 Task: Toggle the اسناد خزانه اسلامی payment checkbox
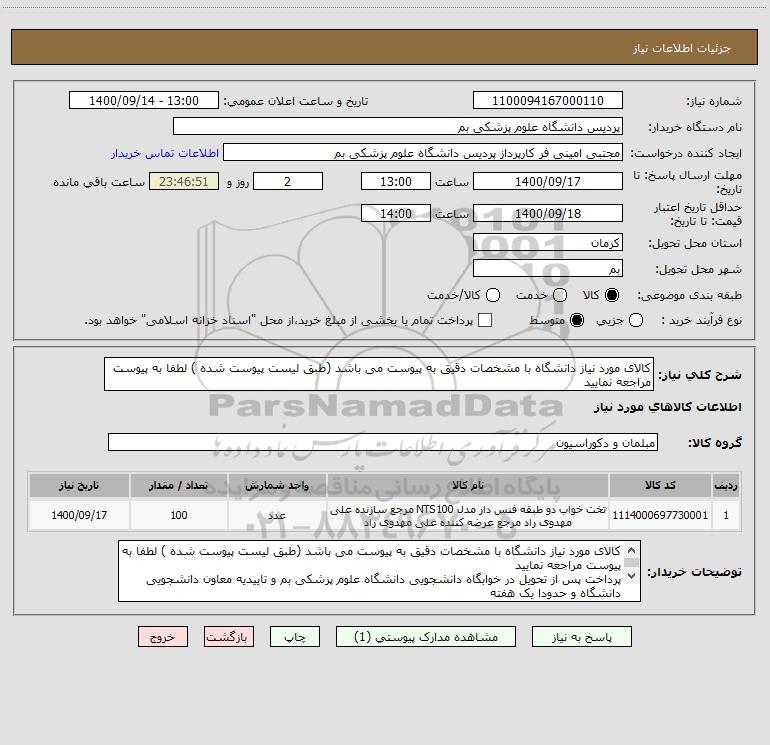(x=485, y=320)
